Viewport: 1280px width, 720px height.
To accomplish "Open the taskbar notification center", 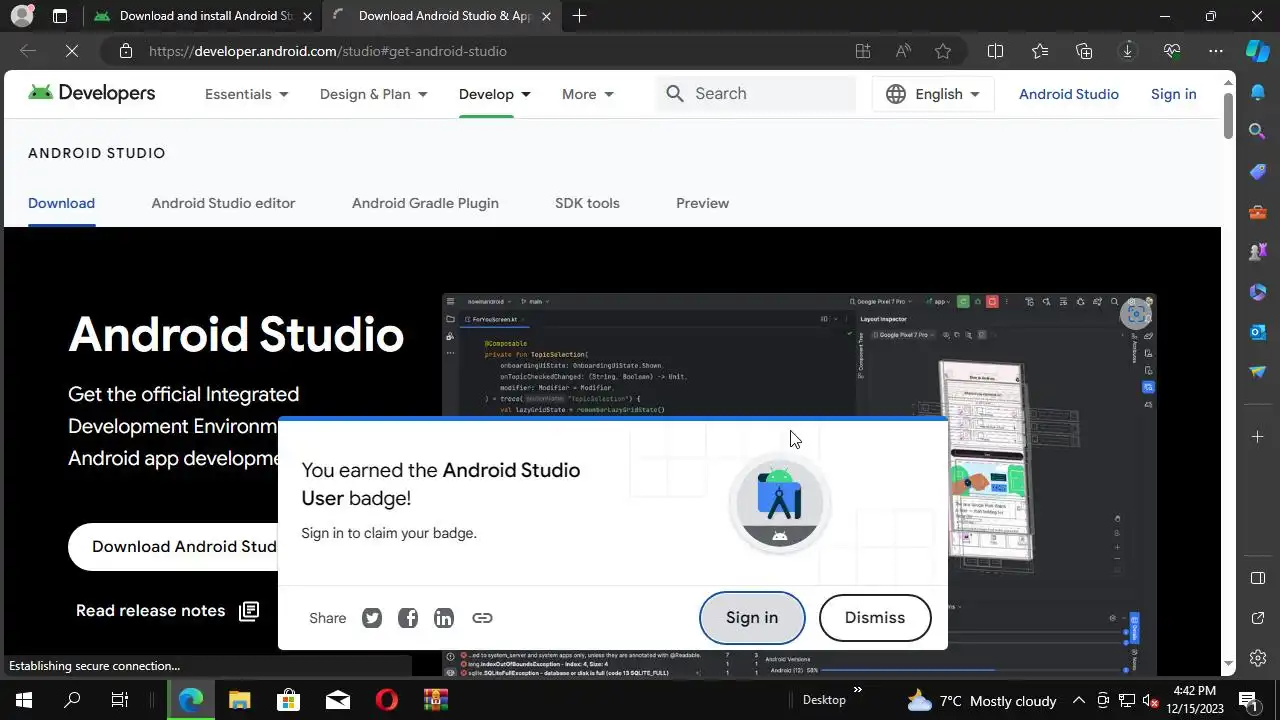I will [1248, 700].
